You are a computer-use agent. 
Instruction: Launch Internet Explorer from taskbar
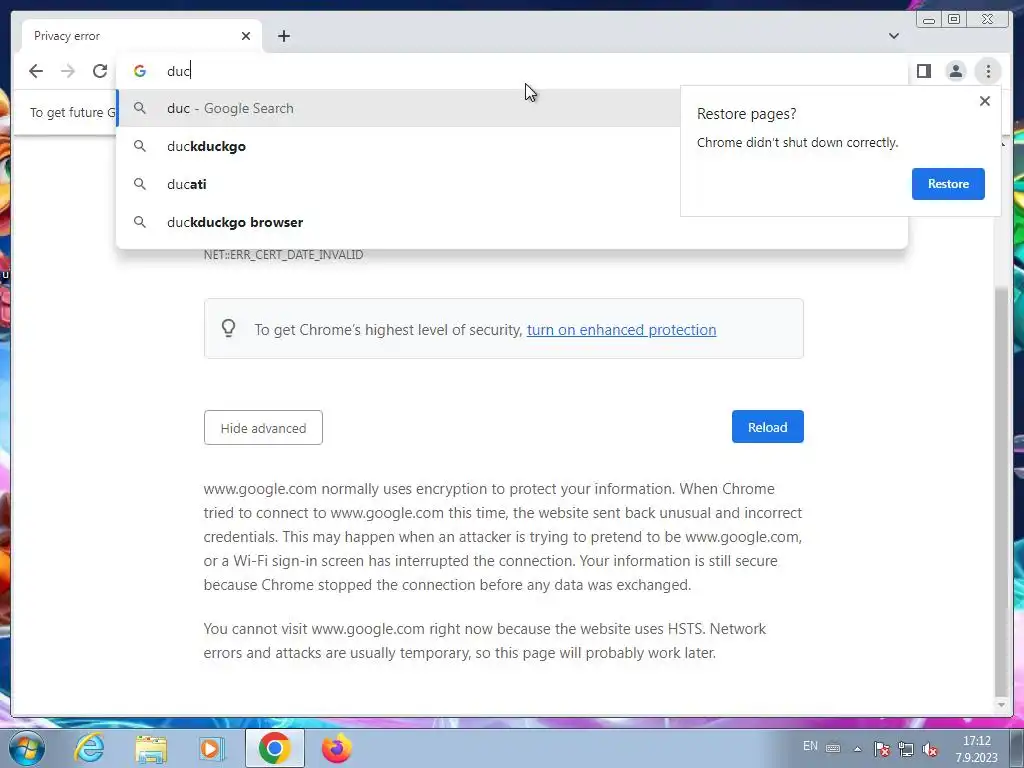click(89, 748)
